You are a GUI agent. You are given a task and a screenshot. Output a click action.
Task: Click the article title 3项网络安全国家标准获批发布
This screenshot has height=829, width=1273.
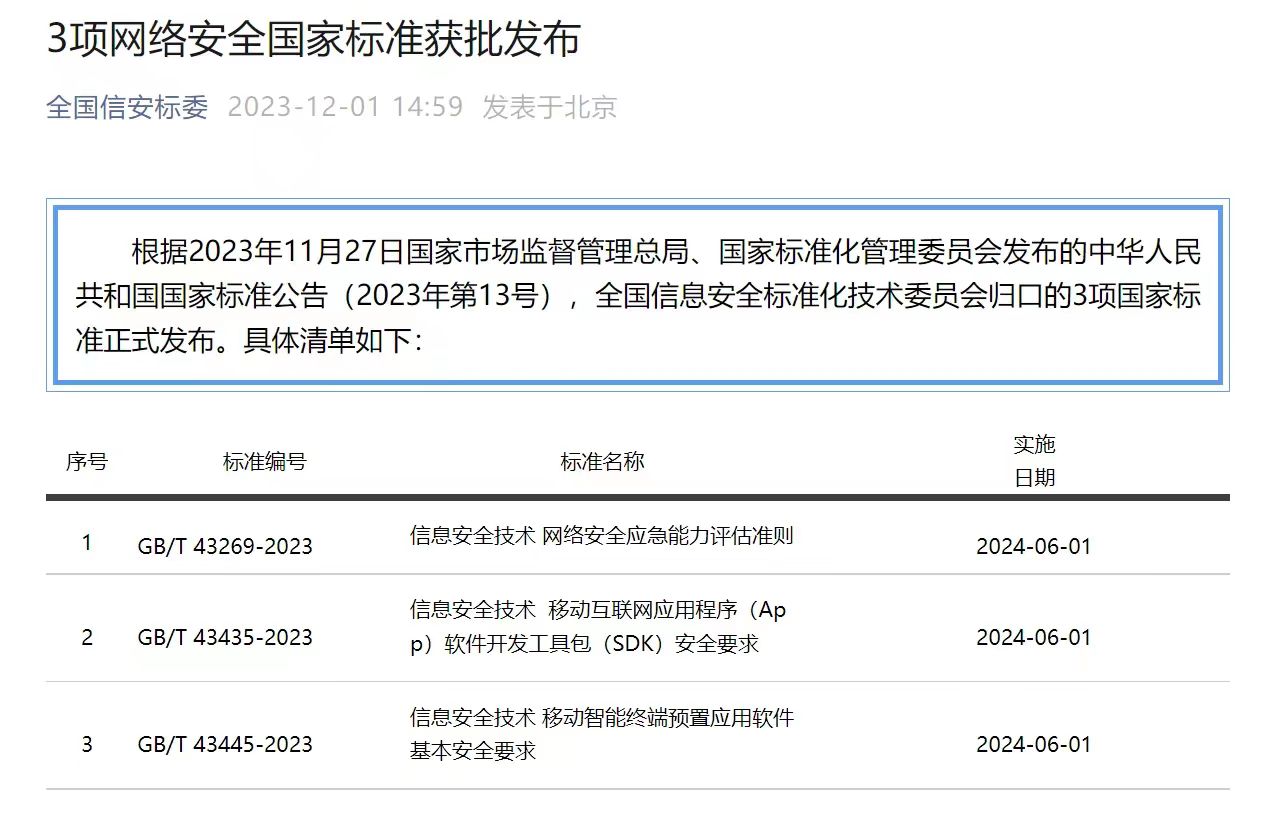click(x=314, y=40)
